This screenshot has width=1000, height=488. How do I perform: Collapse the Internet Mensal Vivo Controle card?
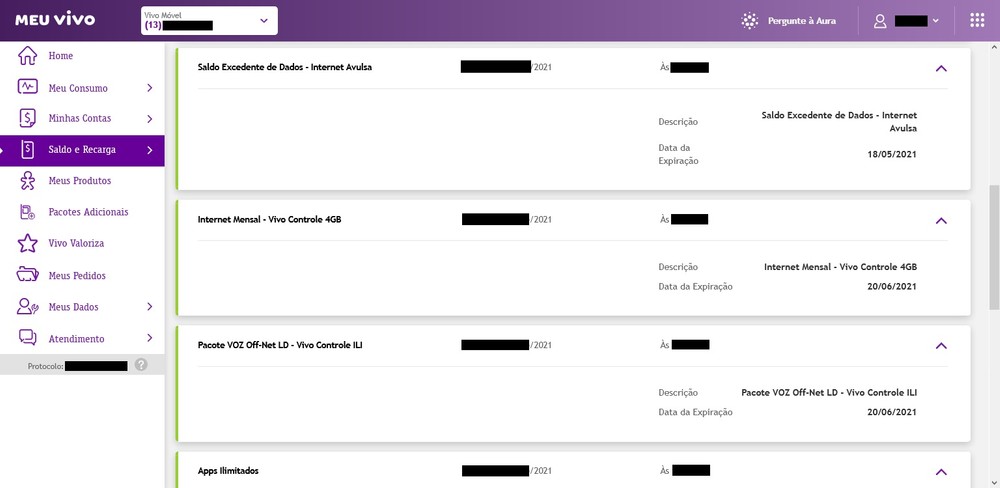click(941, 221)
